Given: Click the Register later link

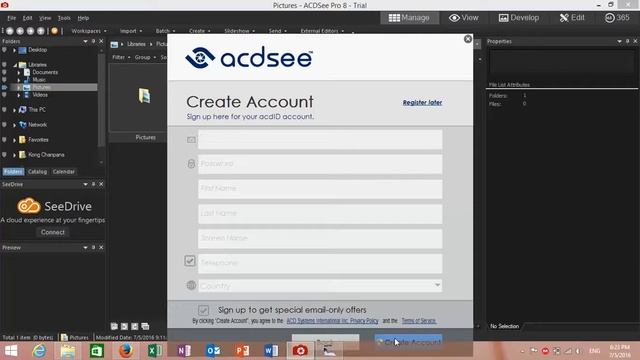Looking at the screenshot, I should pyautogui.click(x=422, y=102).
